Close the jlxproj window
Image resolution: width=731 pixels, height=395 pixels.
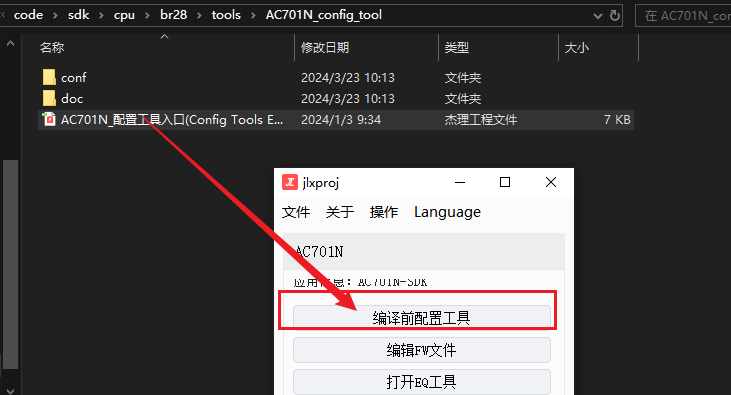pyautogui.click(x=551, y=182)
